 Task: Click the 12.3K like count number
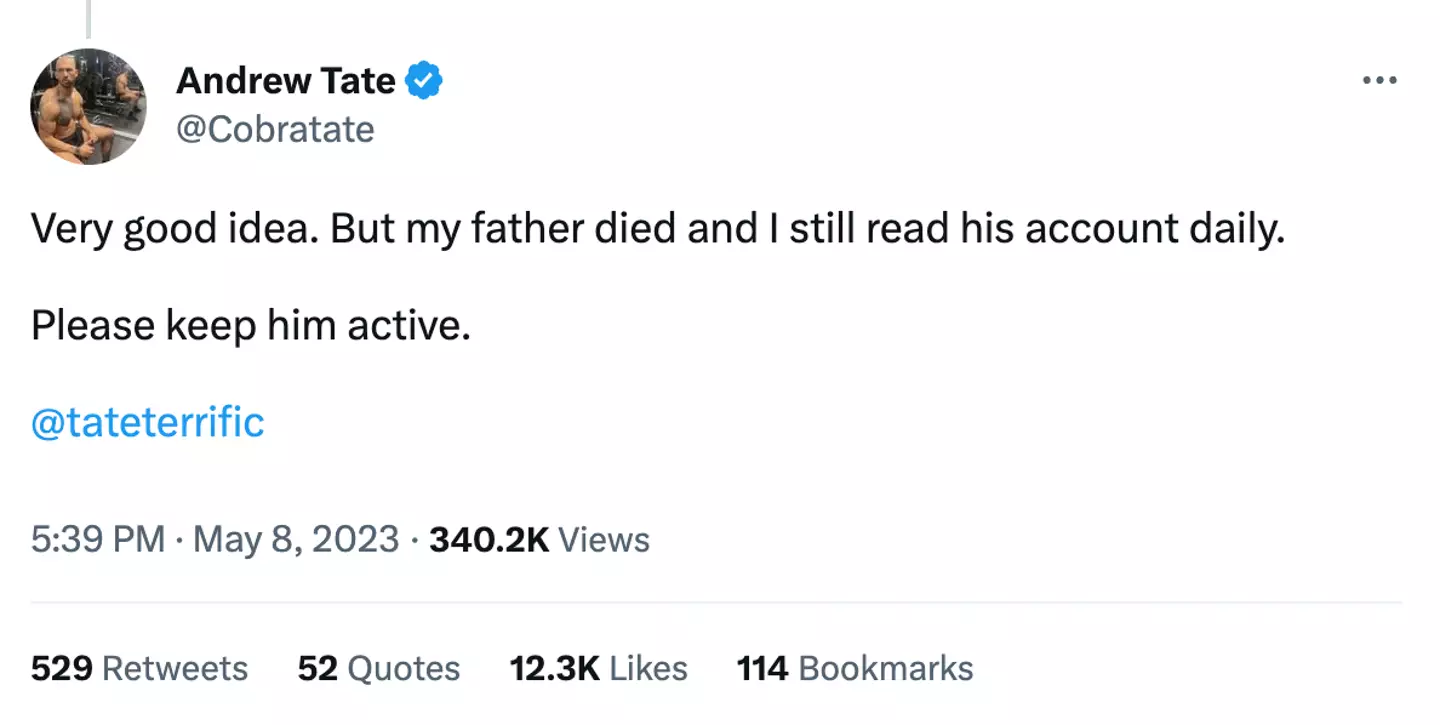click(553, 668)
